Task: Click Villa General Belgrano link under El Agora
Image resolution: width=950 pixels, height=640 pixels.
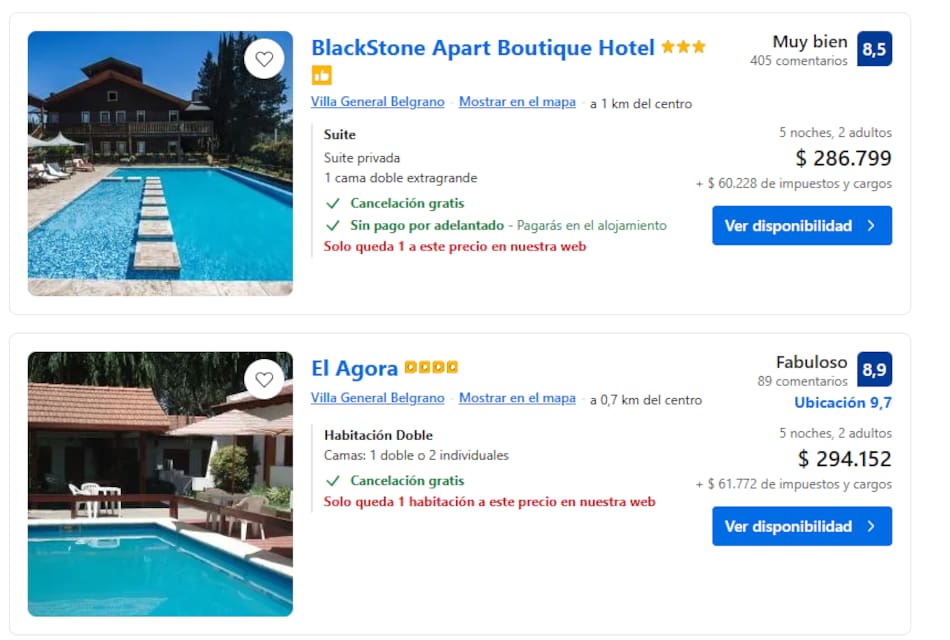Action: coord(377,398)
